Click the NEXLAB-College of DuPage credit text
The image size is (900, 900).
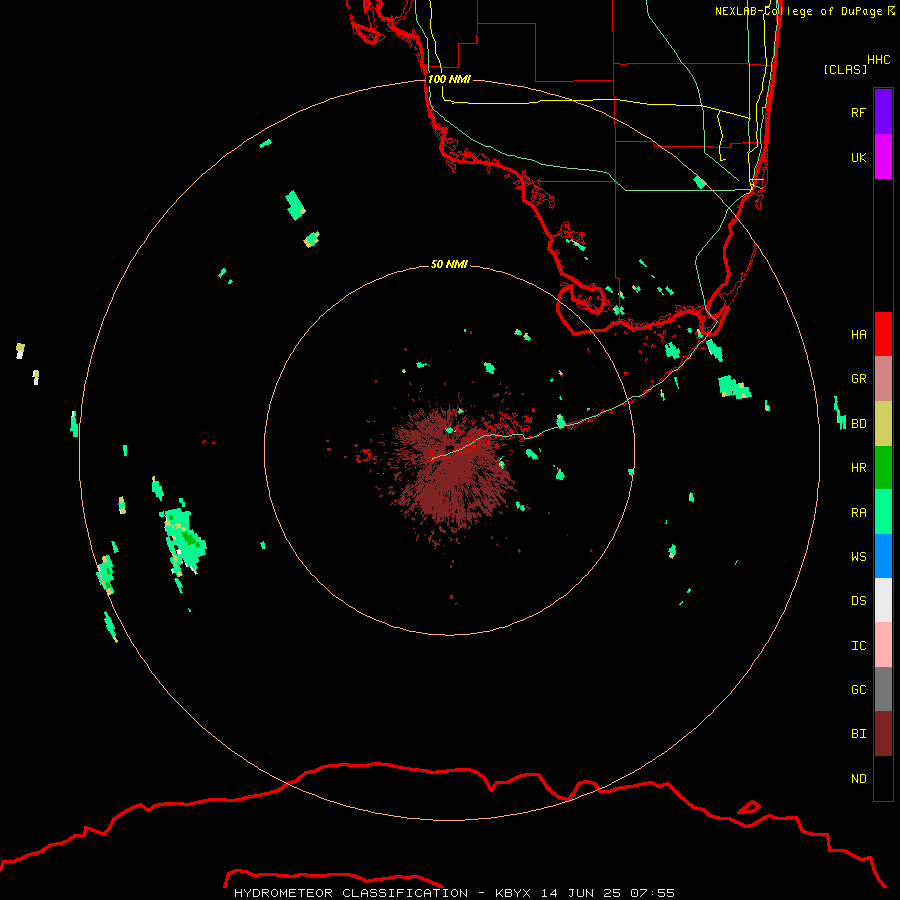pyautogui.click(x=798, y=11)
